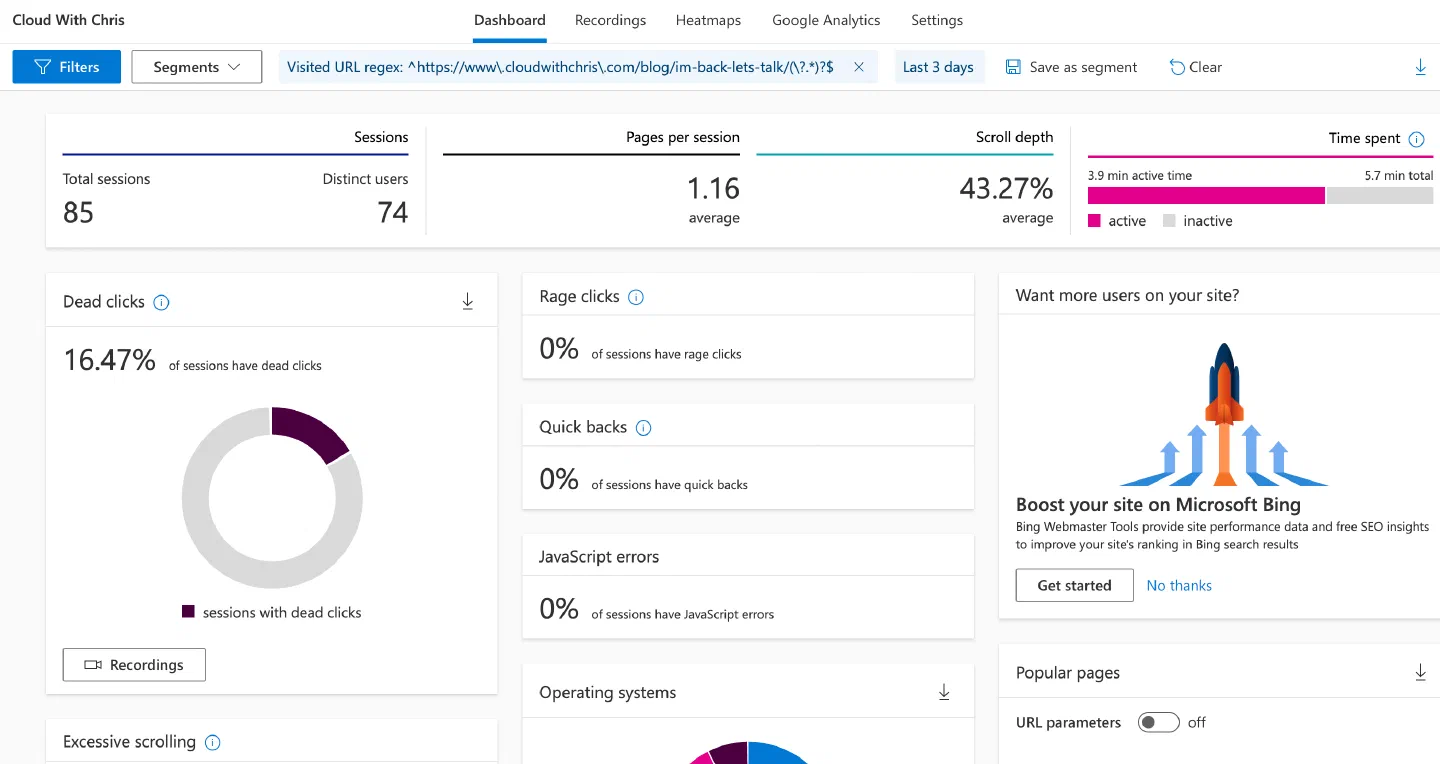Open Recordings for dead click sessions
Viewport: 1440px width, 764px height.
(x=134, y=665)
